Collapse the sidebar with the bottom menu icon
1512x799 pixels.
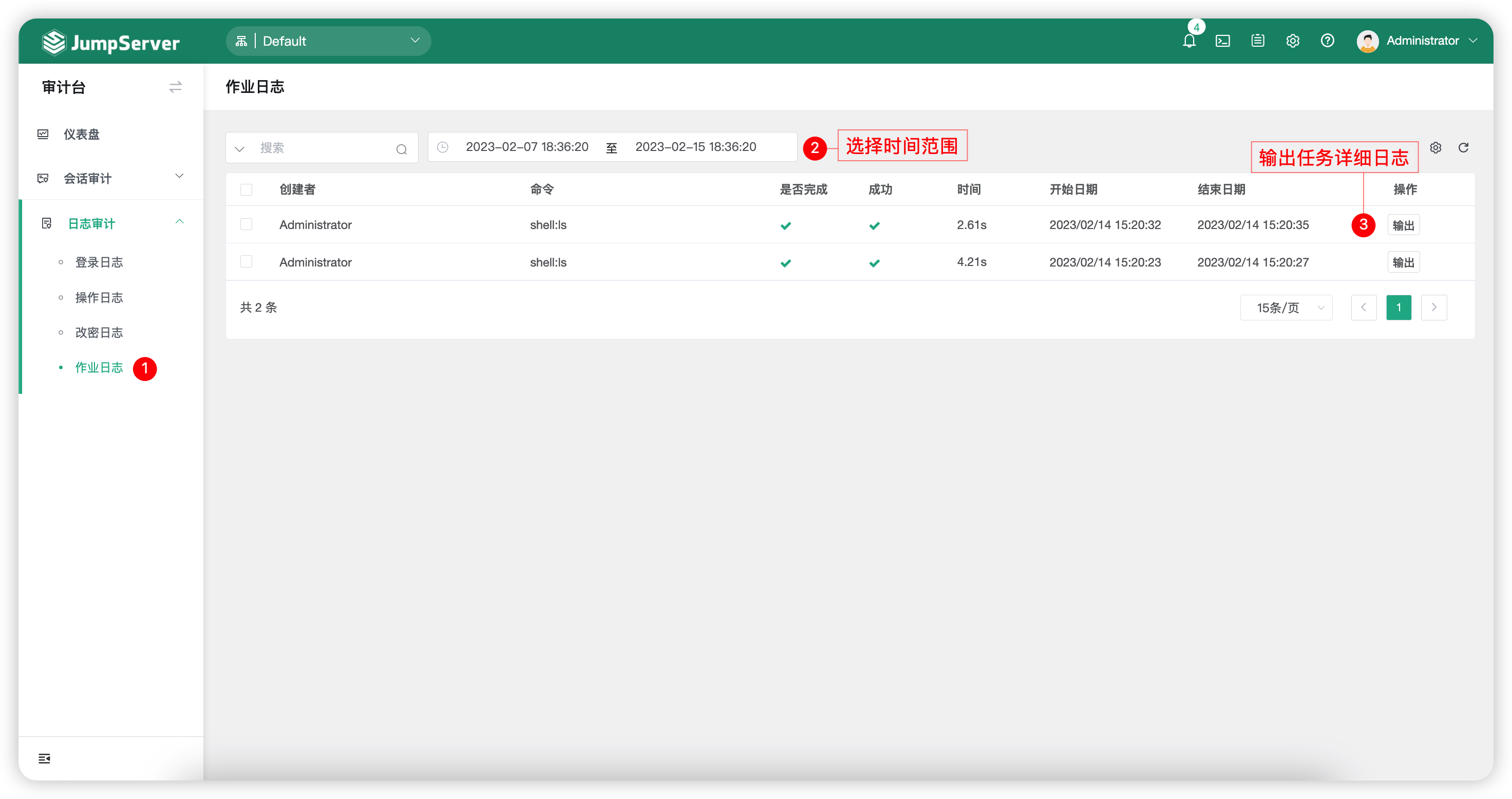(x=44, y=758)
